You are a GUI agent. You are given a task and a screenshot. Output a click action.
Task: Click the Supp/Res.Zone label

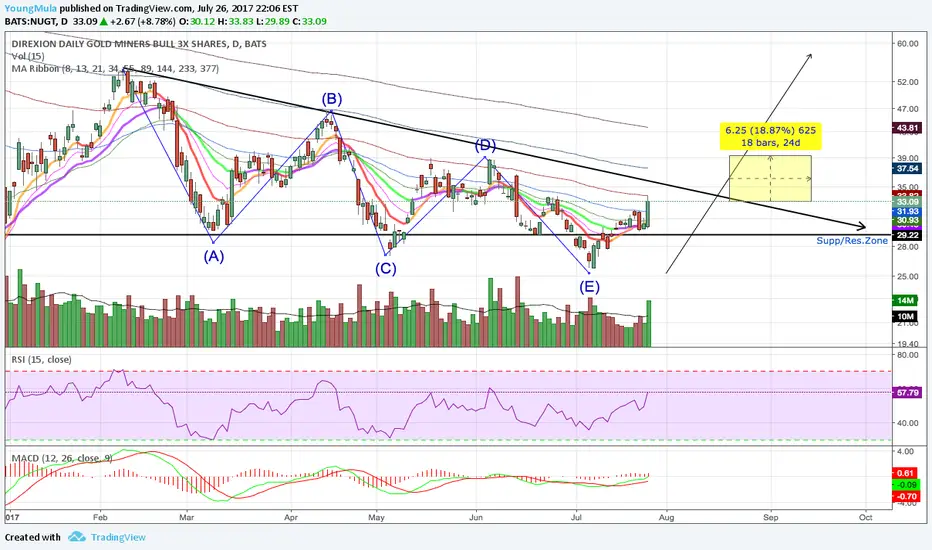852,241
